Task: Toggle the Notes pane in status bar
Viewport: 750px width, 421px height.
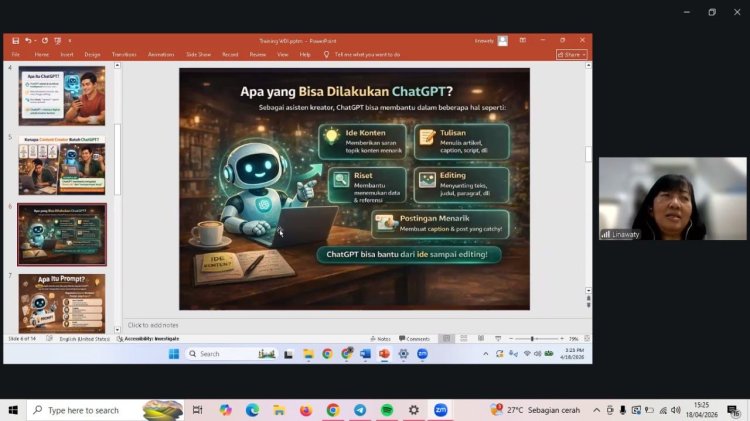Action: pyautogui.click(x=381, y=339)
